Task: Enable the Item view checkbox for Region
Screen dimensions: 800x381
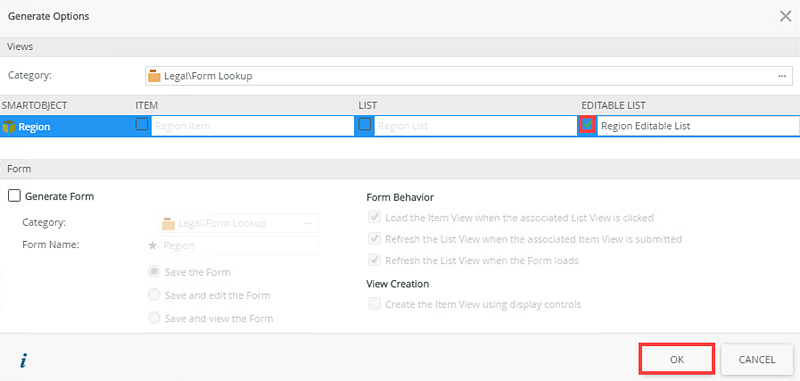Action: click(x=142, y=124)
